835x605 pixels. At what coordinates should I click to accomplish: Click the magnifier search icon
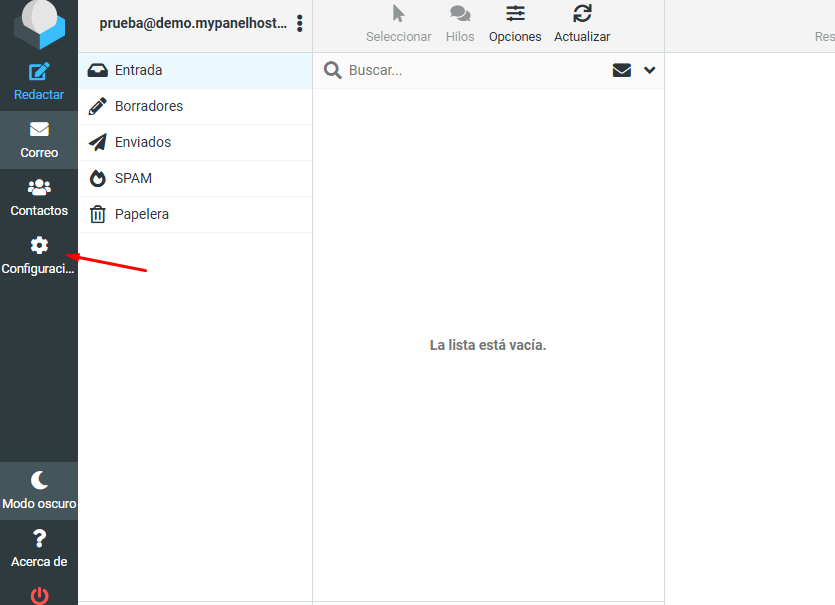coord(333,70)
